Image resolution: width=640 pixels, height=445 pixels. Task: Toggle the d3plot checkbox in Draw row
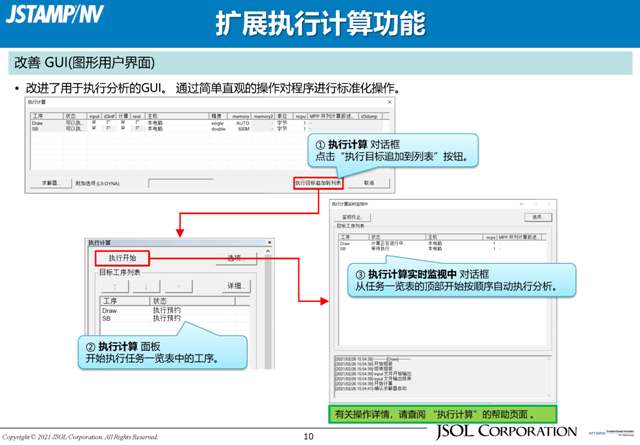pyautogui.click(x=108, y=123)
